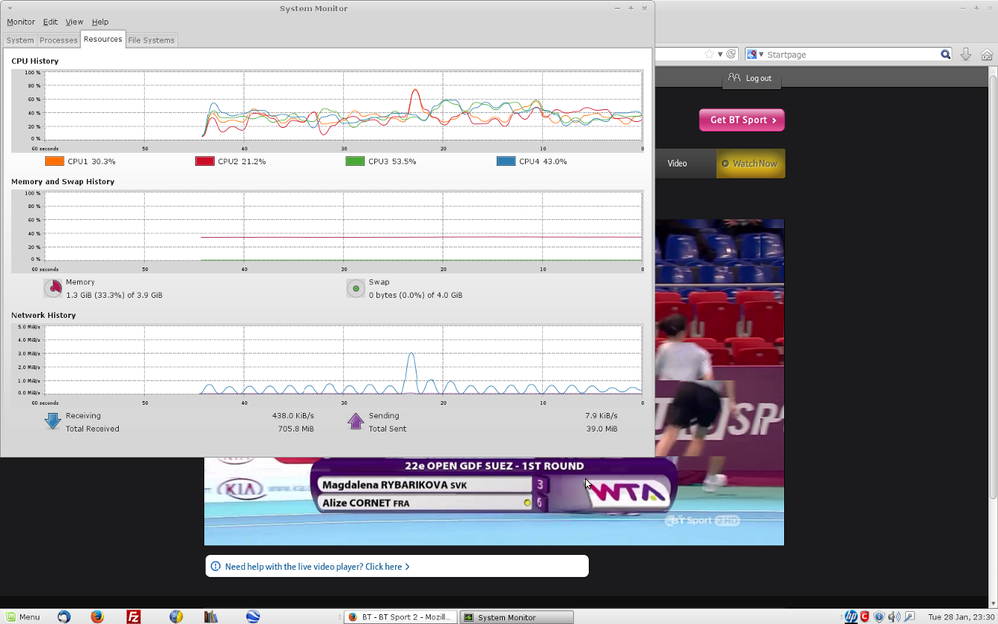Open the bookshelf library launcher icon
The height and width of the screenshot is (624, 998).
click(x=211, y=616)
